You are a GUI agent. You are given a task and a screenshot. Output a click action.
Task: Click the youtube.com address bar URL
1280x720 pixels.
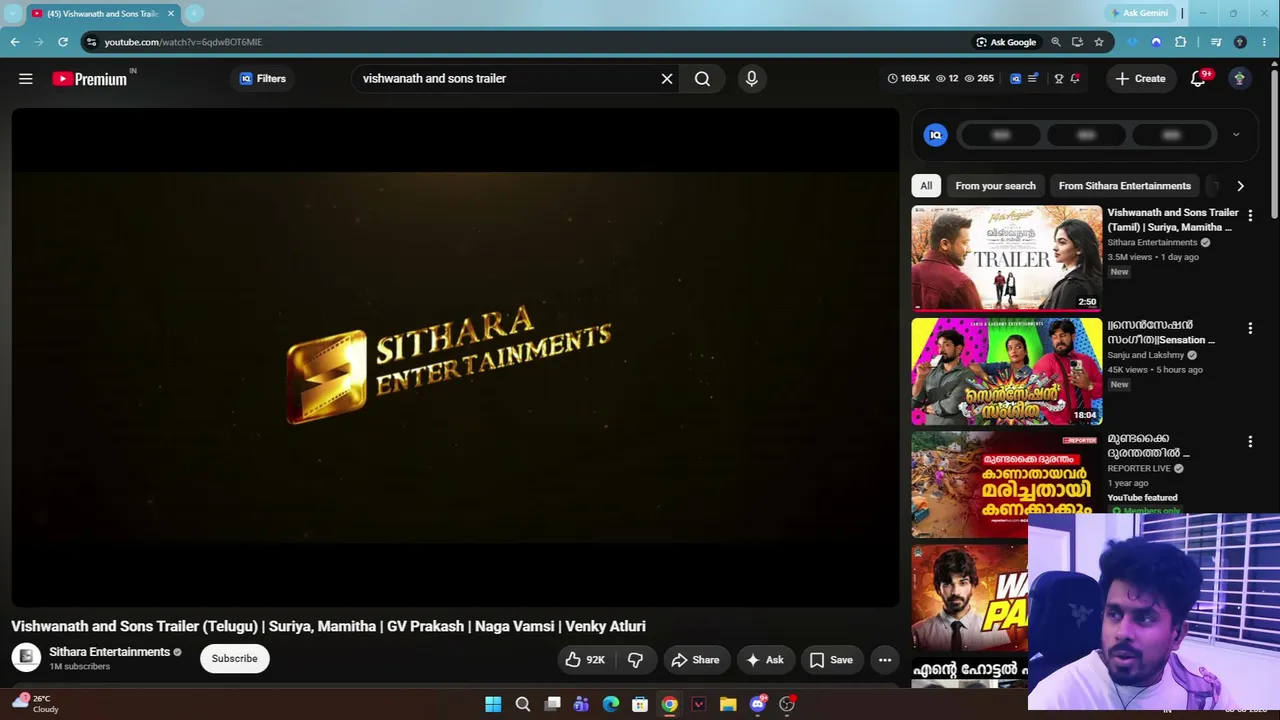pyautogui.click(x=183, y=42)
